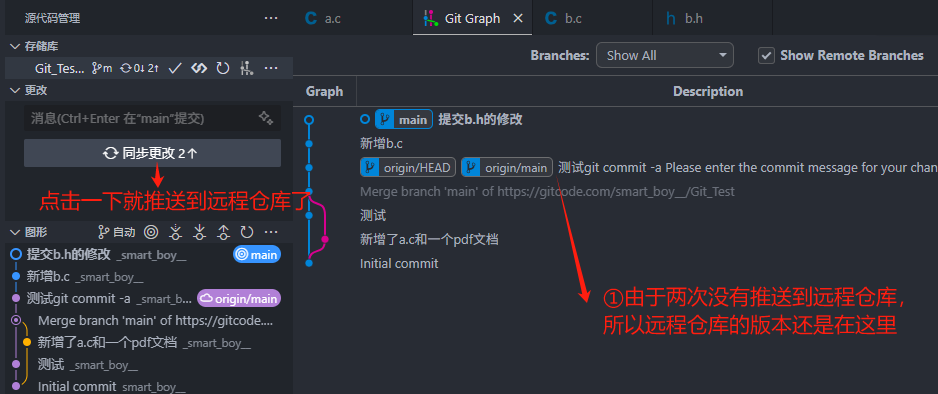Click the Git Graph view icon in repository row
This screenshot has height=394, width=938.
coord(199,68)
